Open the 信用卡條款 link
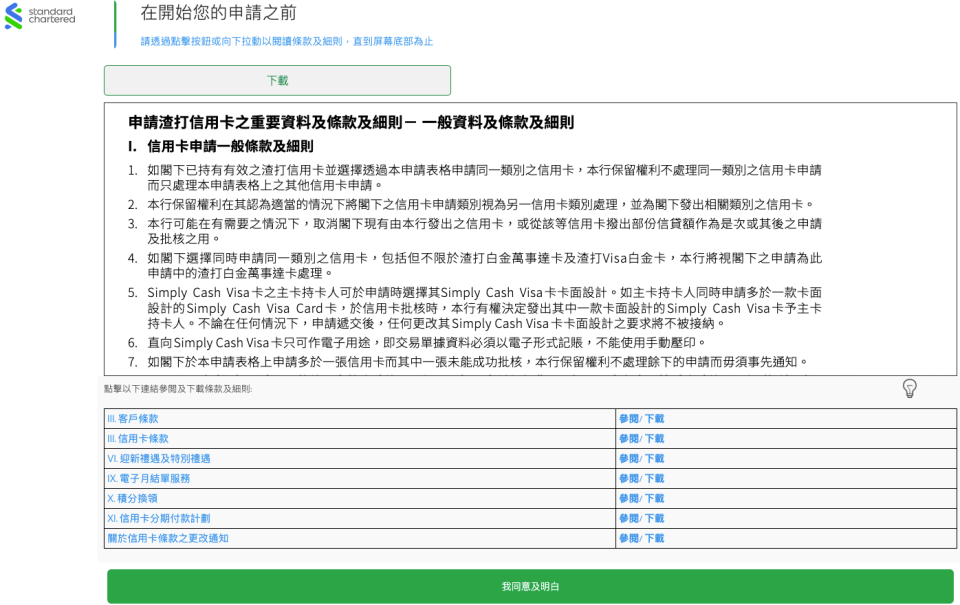 tap(138, 439)
